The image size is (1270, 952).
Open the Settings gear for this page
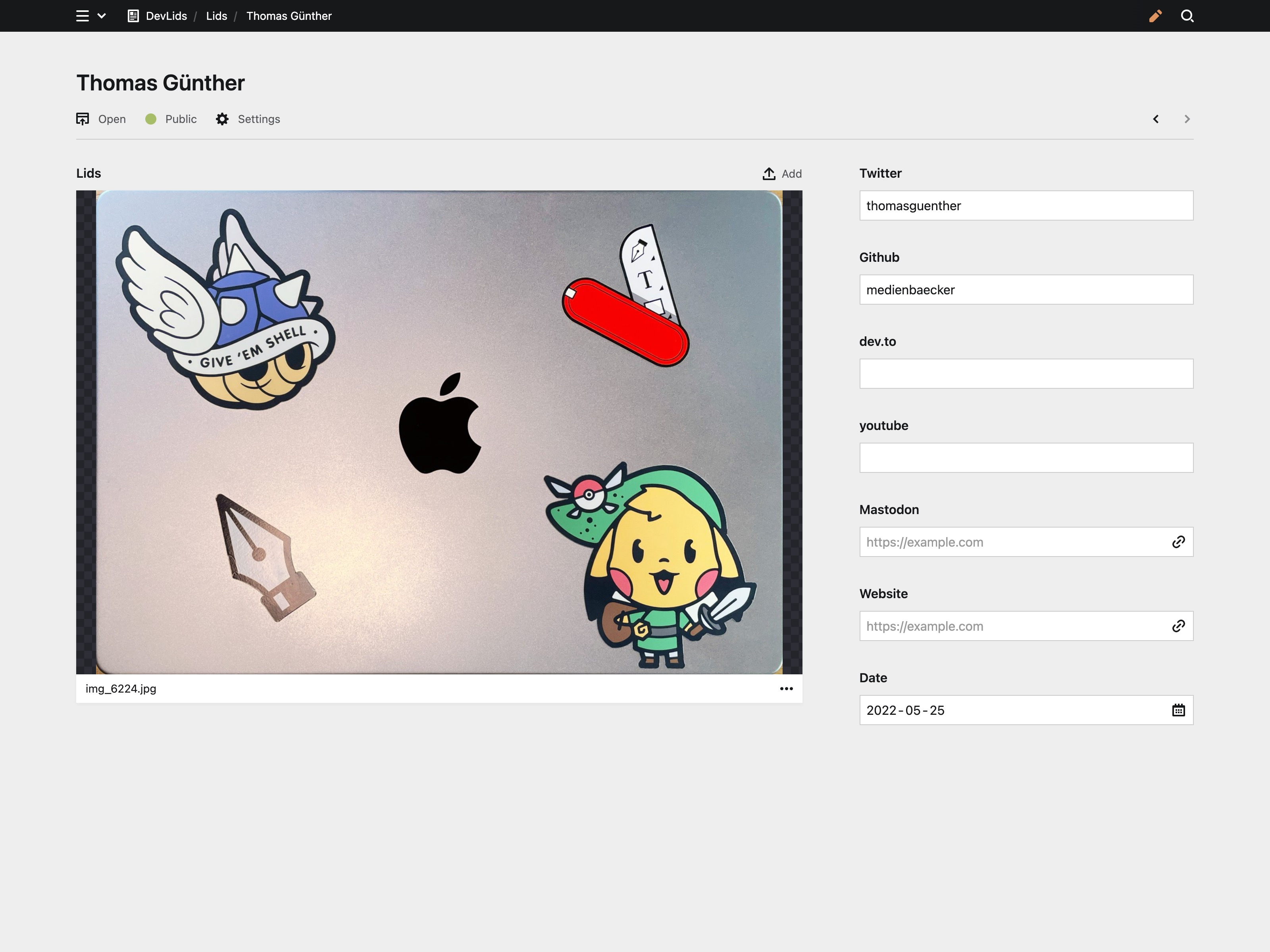coord(221,119)
